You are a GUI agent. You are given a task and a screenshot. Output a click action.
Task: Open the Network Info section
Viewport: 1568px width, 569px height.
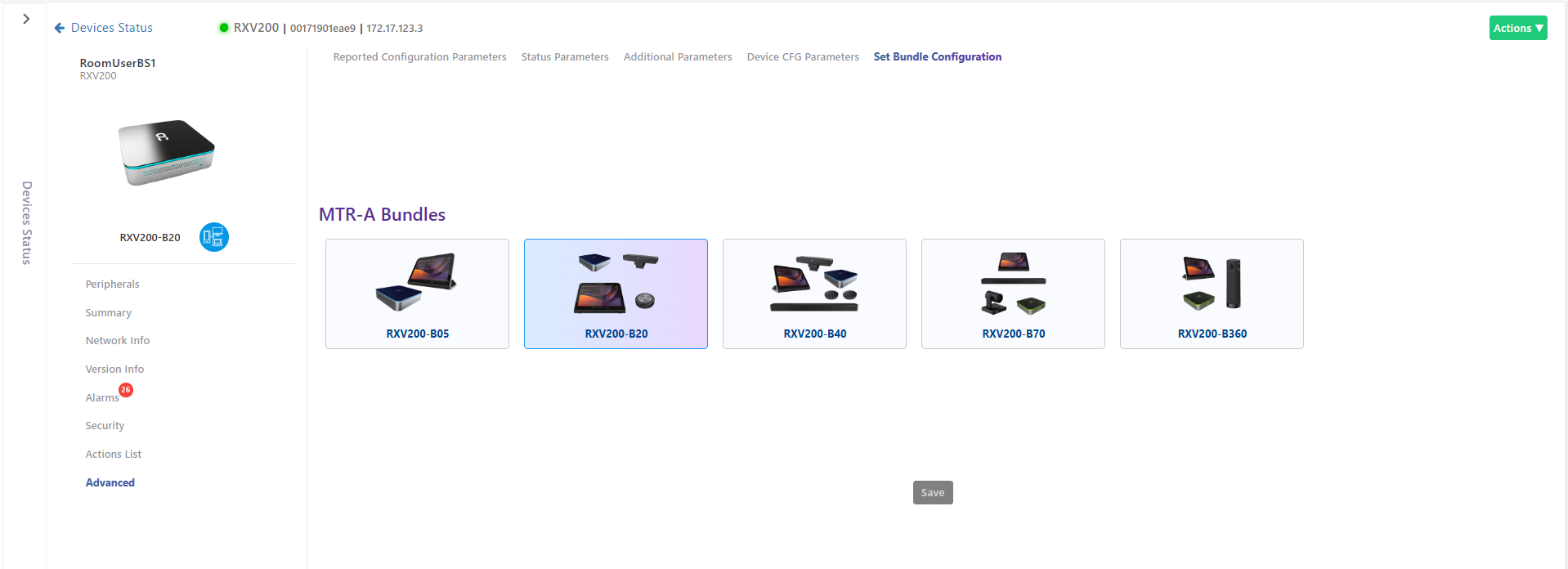tap(118, 341)
